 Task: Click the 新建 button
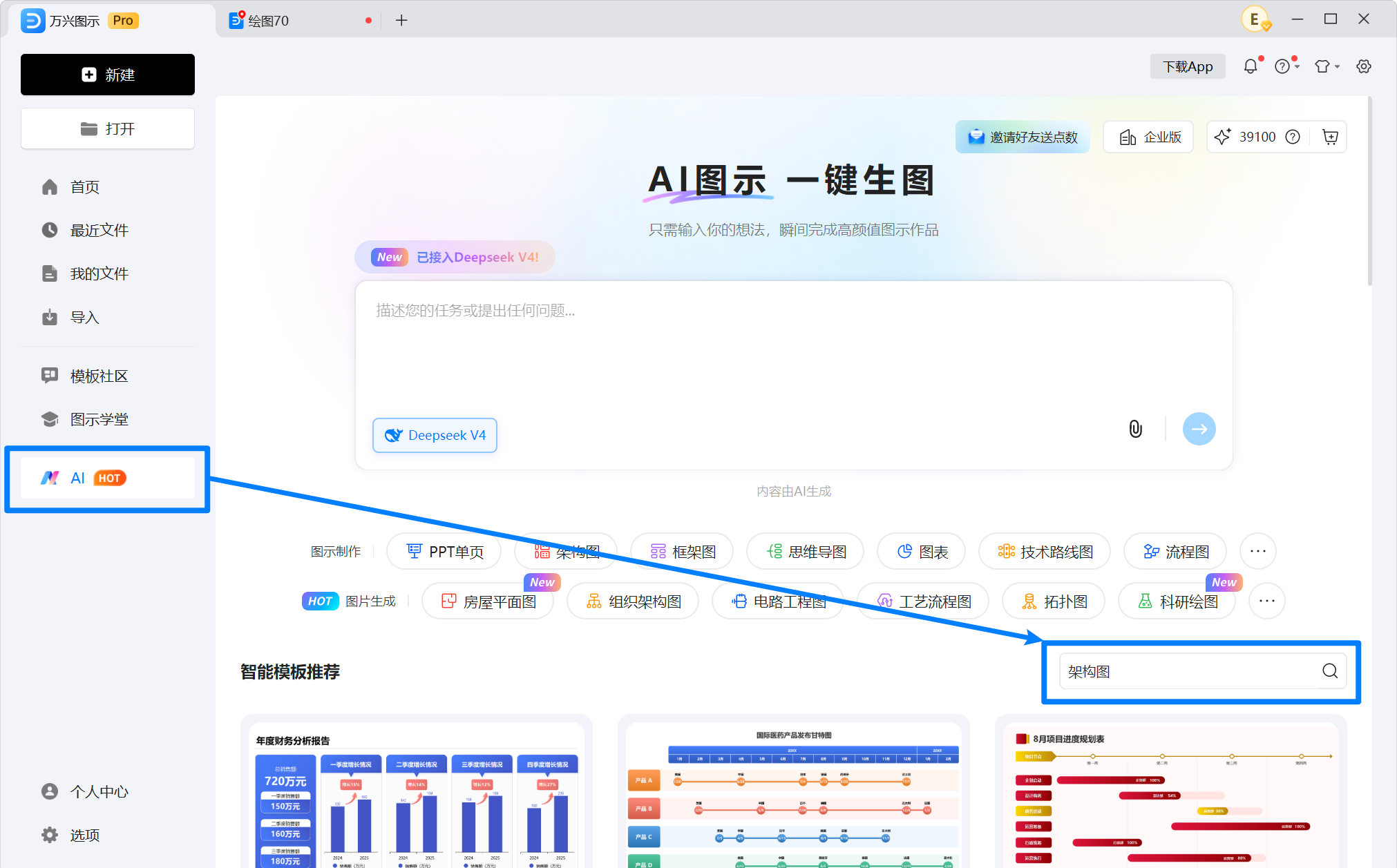pyautogui.click(x=108, y=75)
